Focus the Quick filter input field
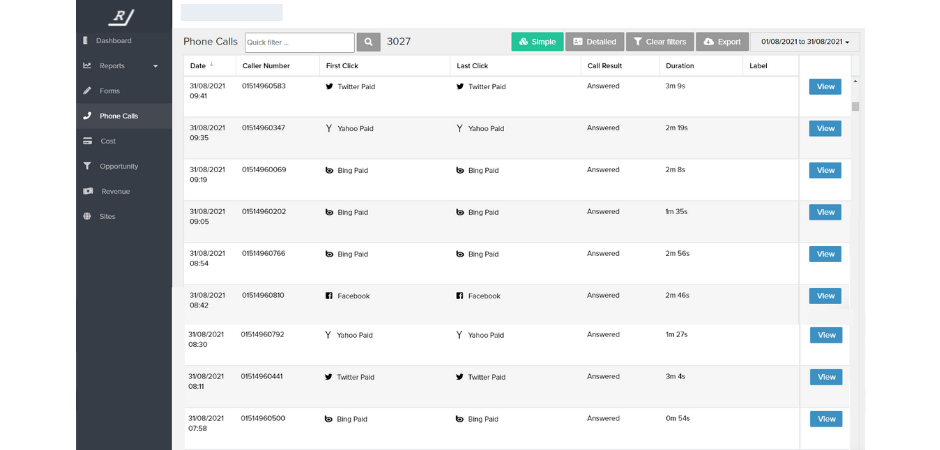Screen dimensions: 940x450 point(299,42)
